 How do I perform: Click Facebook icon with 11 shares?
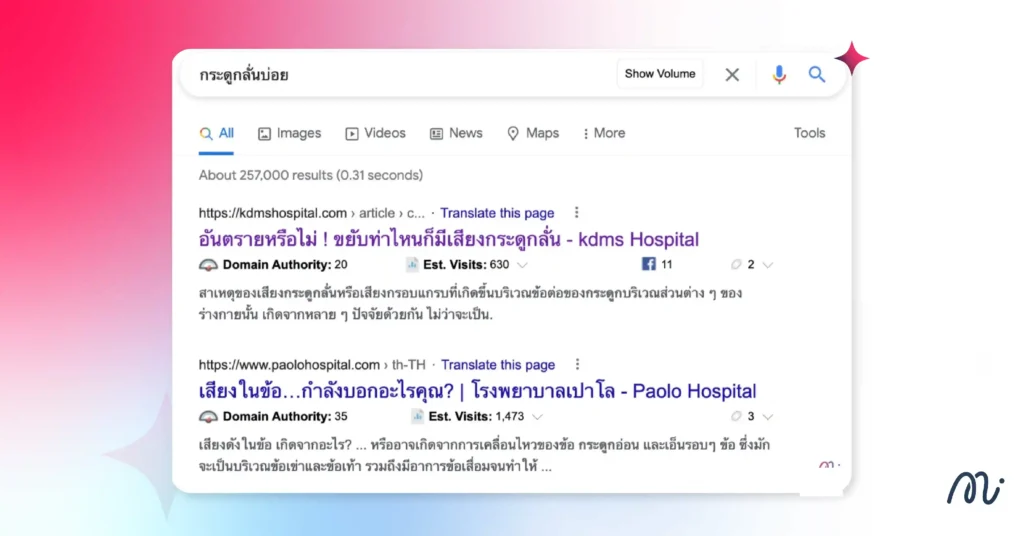pos(648,264)
